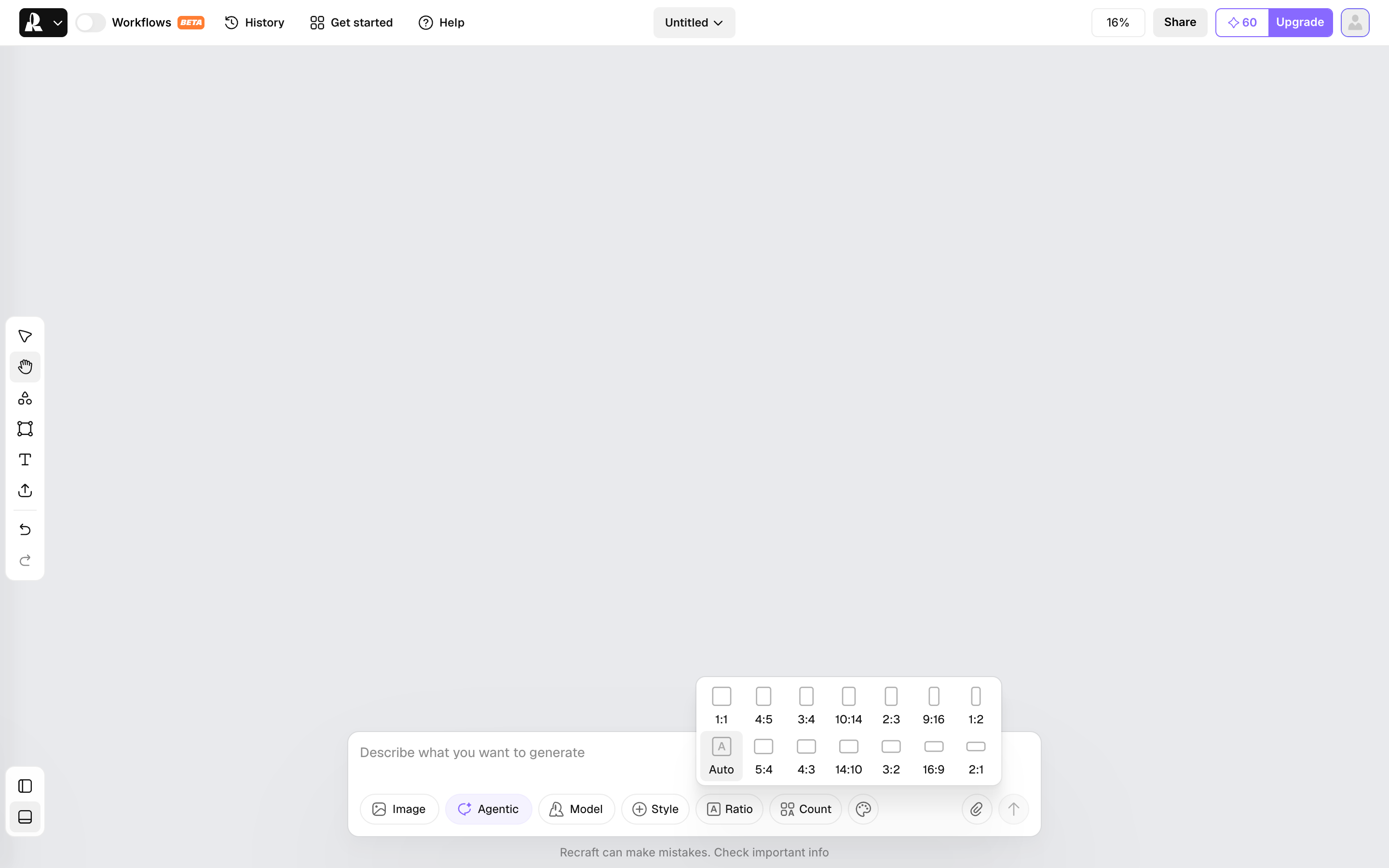Click the BETA badge next to Workflows

(191, 22)
